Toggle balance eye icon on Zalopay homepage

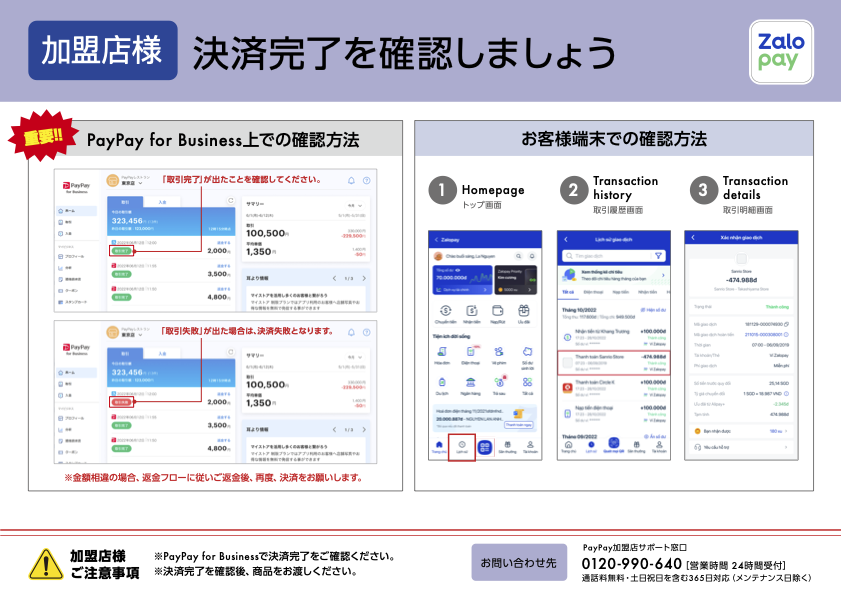[458, 270]
